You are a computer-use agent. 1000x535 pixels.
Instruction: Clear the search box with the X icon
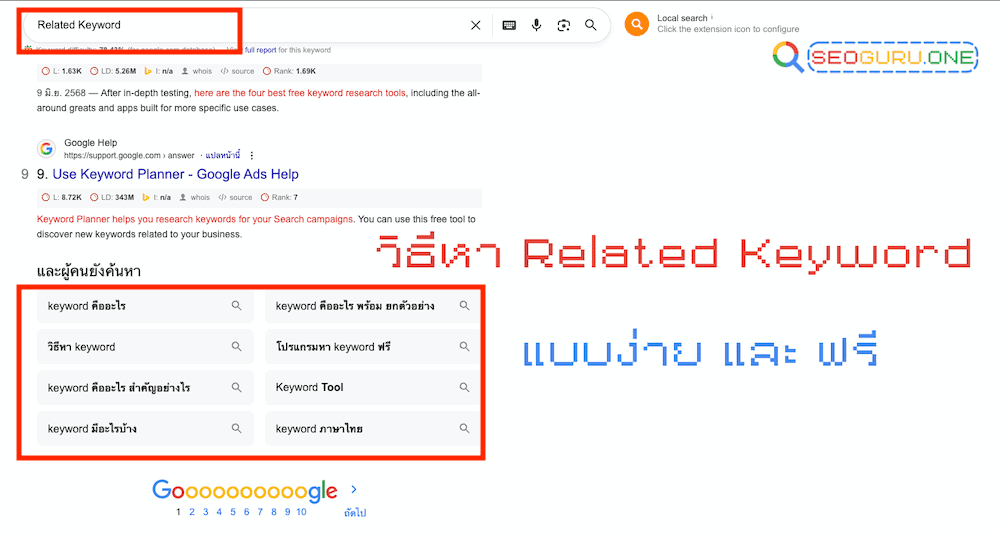pyautogui.click(x=476, y=26)
